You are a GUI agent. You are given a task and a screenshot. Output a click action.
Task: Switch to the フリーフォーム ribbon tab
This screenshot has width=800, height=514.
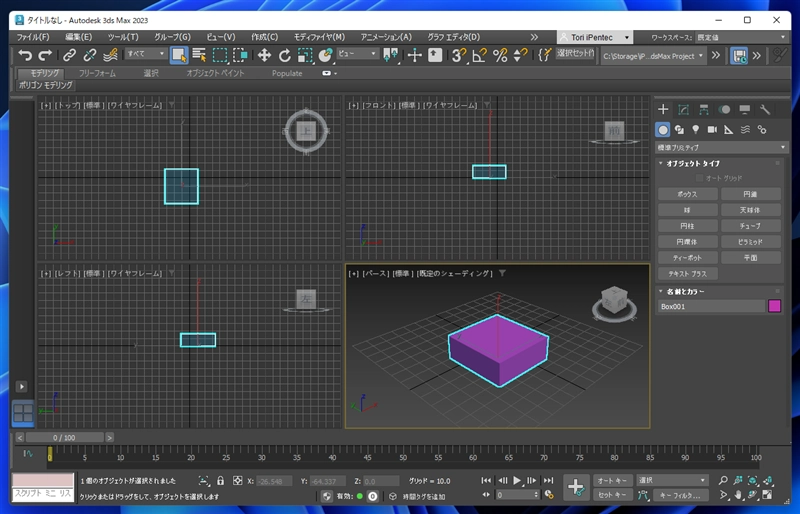point(97,74)
